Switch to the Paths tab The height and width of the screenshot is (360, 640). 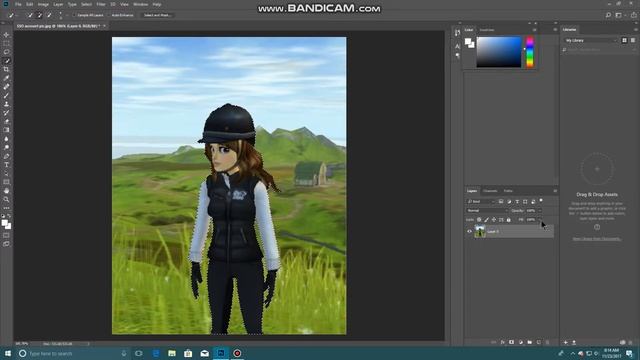(x=508, y=191)
